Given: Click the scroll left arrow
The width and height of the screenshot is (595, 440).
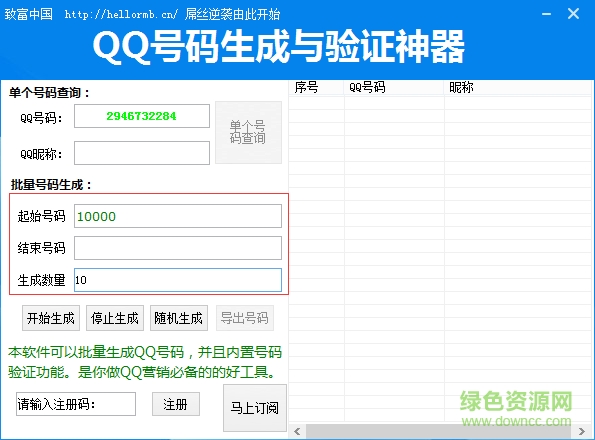Looking at the screenshot, I should tap(297, 431).
